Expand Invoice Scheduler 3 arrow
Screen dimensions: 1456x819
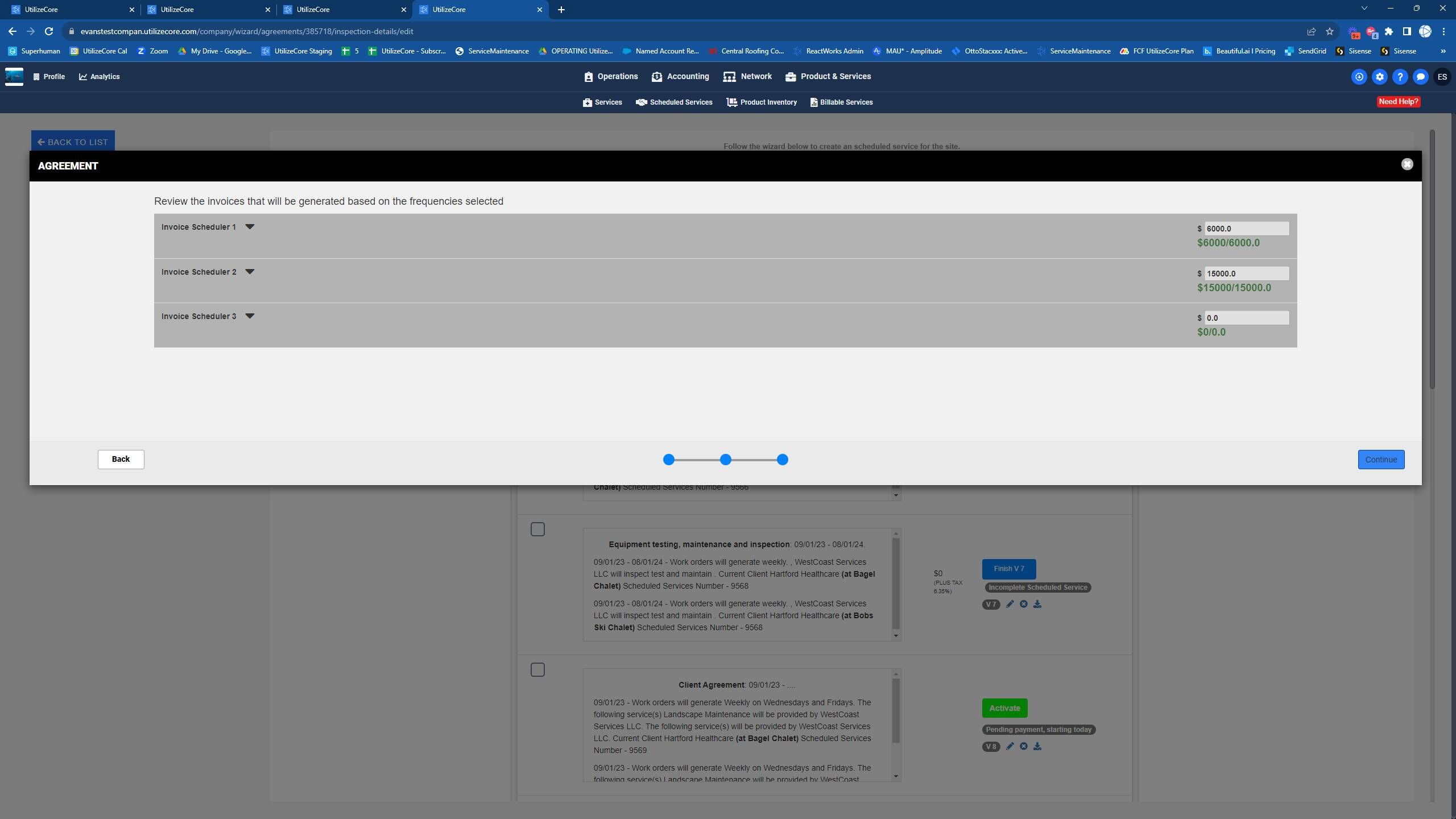(x=249, y=316)
